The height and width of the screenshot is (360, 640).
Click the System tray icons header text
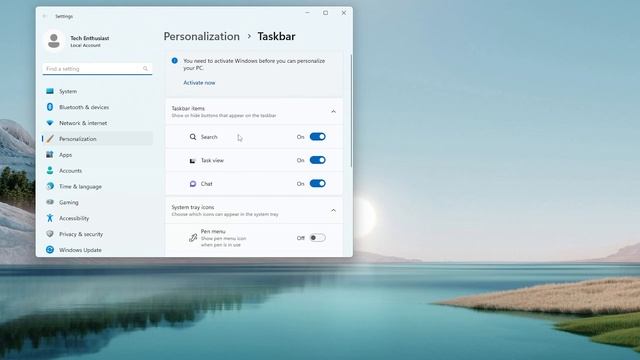coord(193,207)
